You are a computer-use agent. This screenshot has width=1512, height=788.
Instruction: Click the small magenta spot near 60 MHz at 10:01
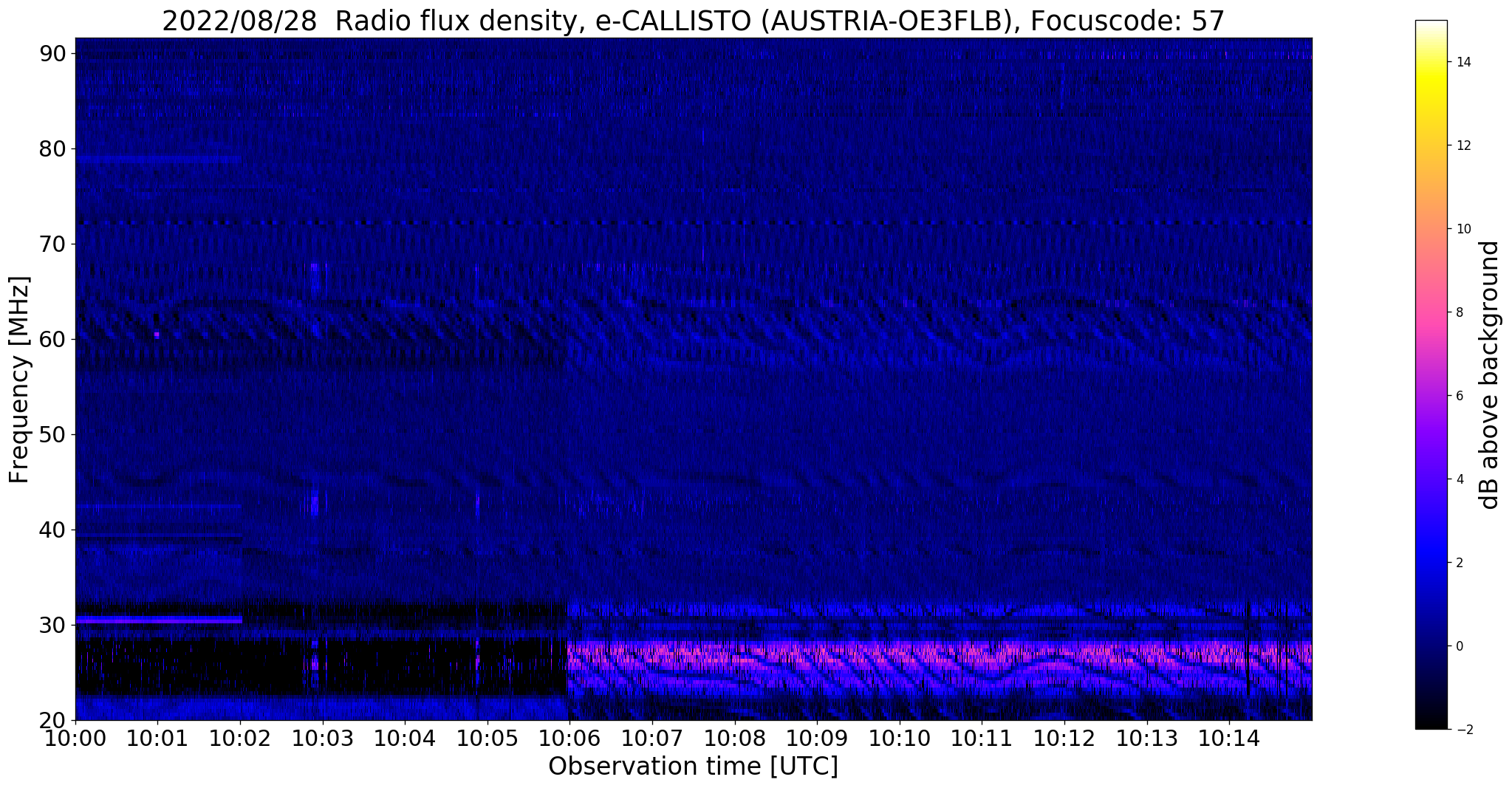[157, 335]
